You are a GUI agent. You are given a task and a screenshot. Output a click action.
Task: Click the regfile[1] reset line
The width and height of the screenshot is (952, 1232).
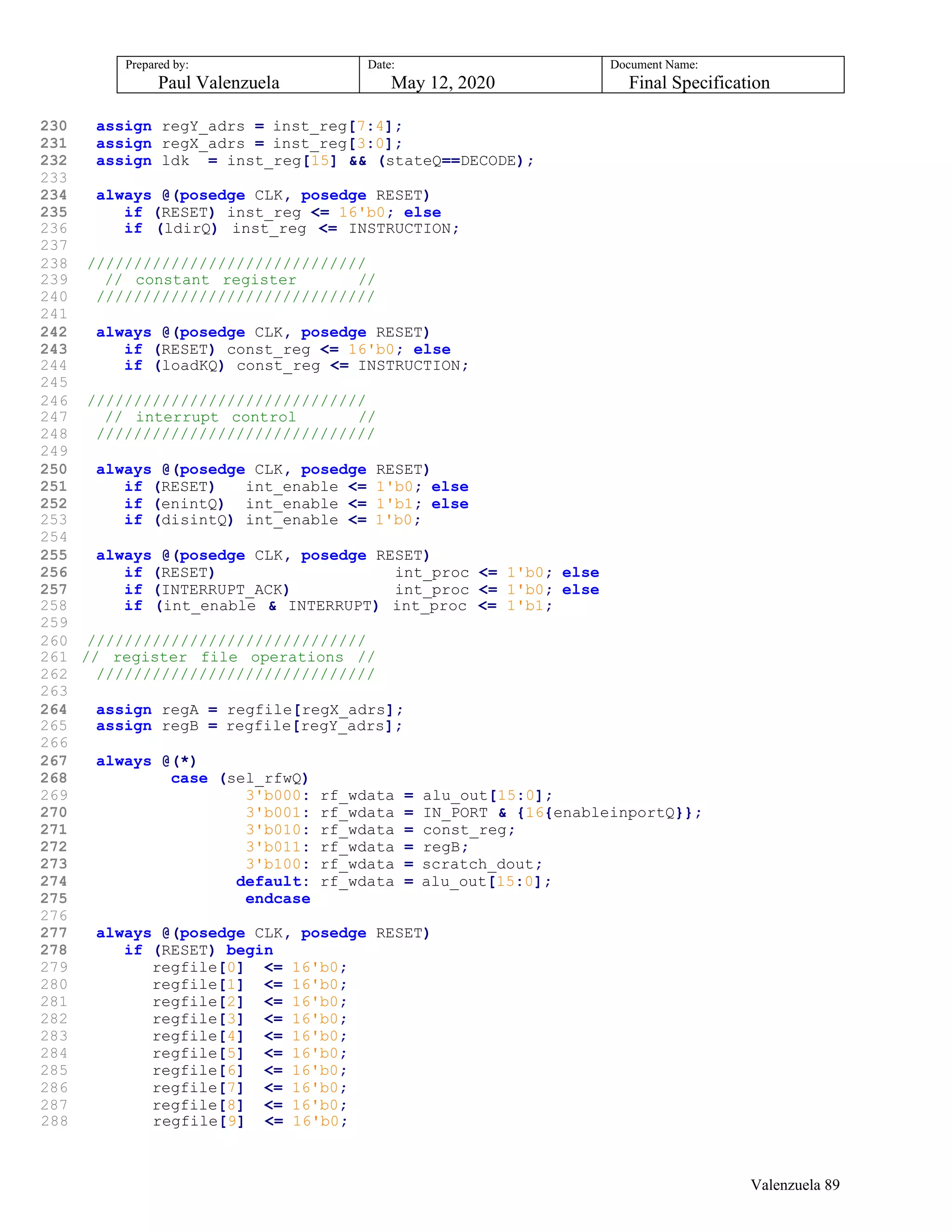[x=250, y=985]
